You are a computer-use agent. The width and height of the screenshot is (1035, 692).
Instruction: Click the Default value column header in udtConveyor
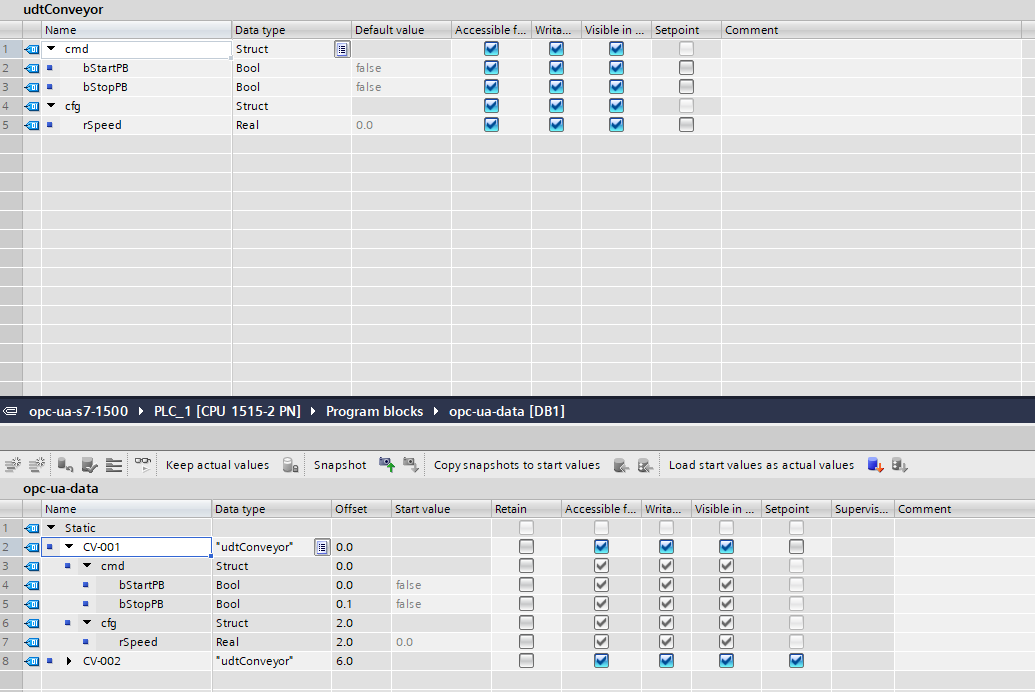(401, 30)
